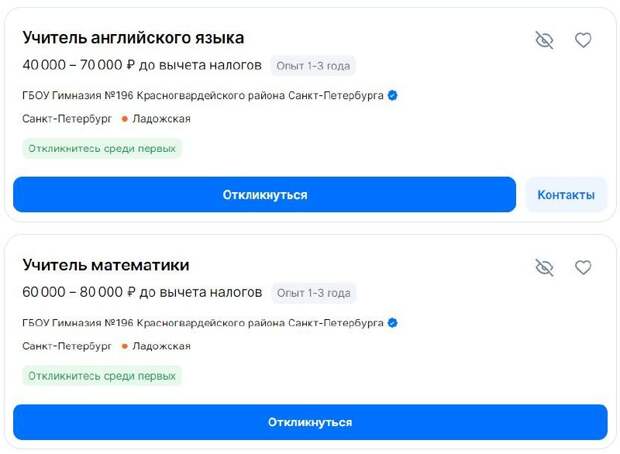Click the 60 000 – 80 000 ₽ salary text
620x454 pixels.
pos(79,292)
